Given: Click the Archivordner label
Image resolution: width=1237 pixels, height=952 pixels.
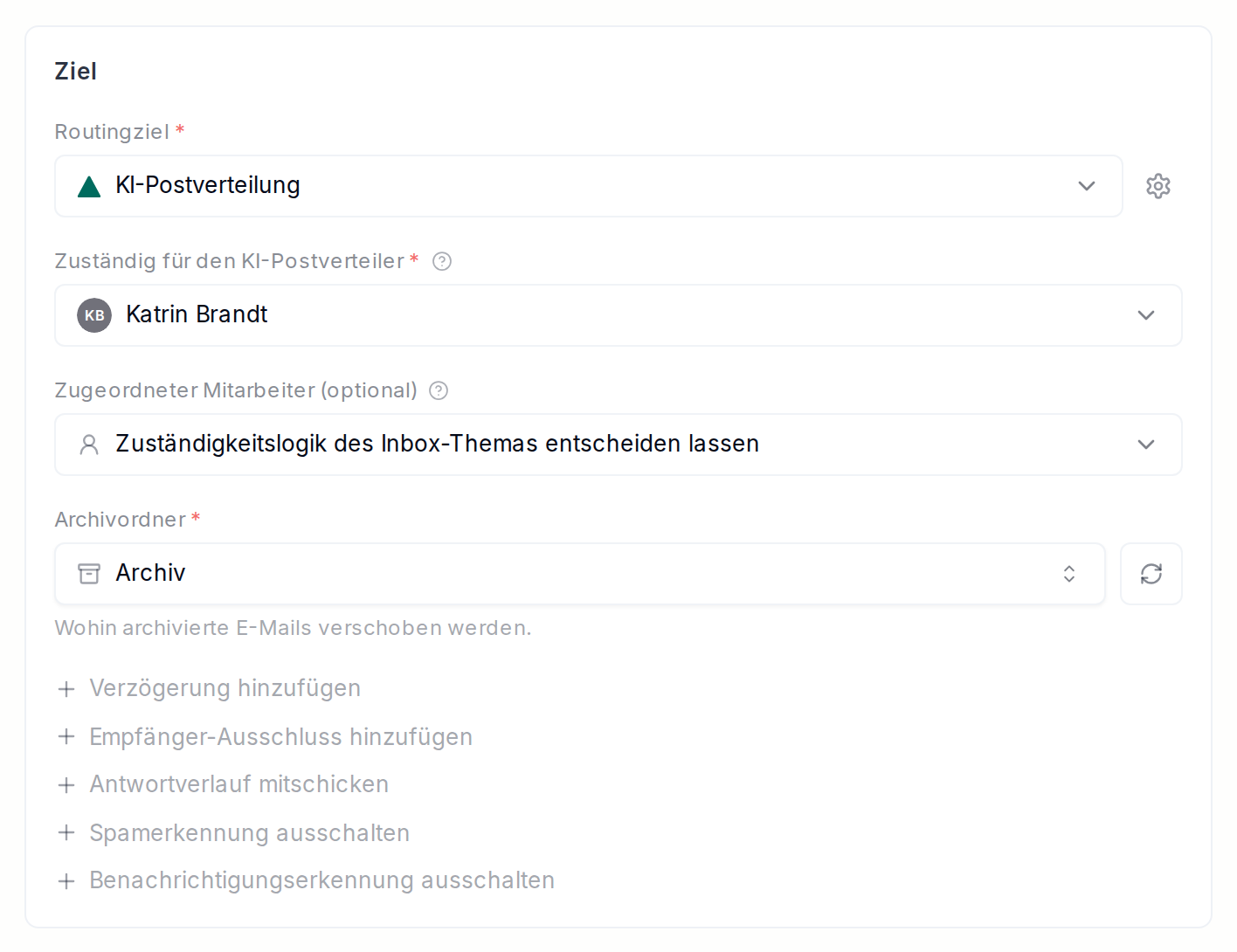Looking at the screenshot, I should (120, 520).
